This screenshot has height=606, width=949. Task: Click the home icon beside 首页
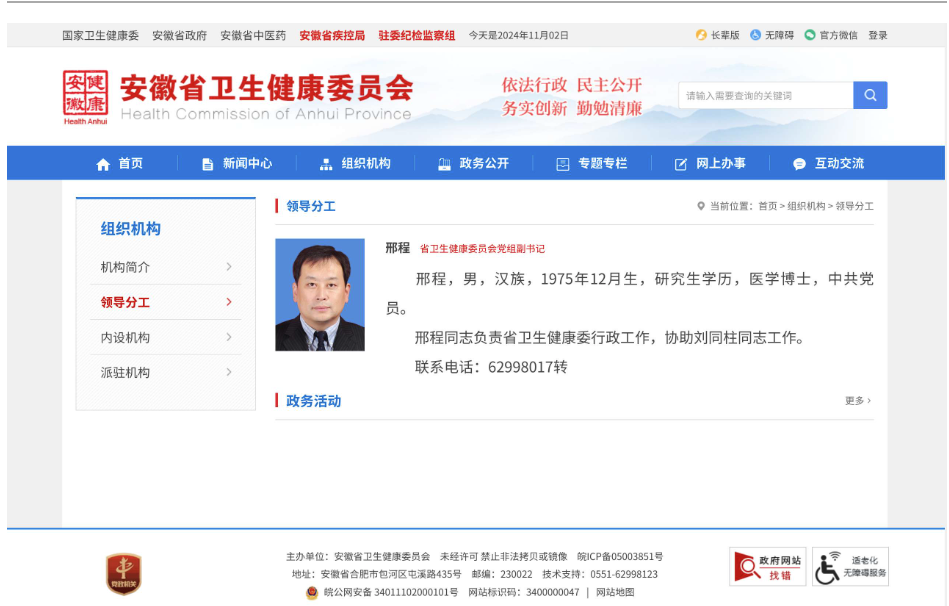point(105,163)
